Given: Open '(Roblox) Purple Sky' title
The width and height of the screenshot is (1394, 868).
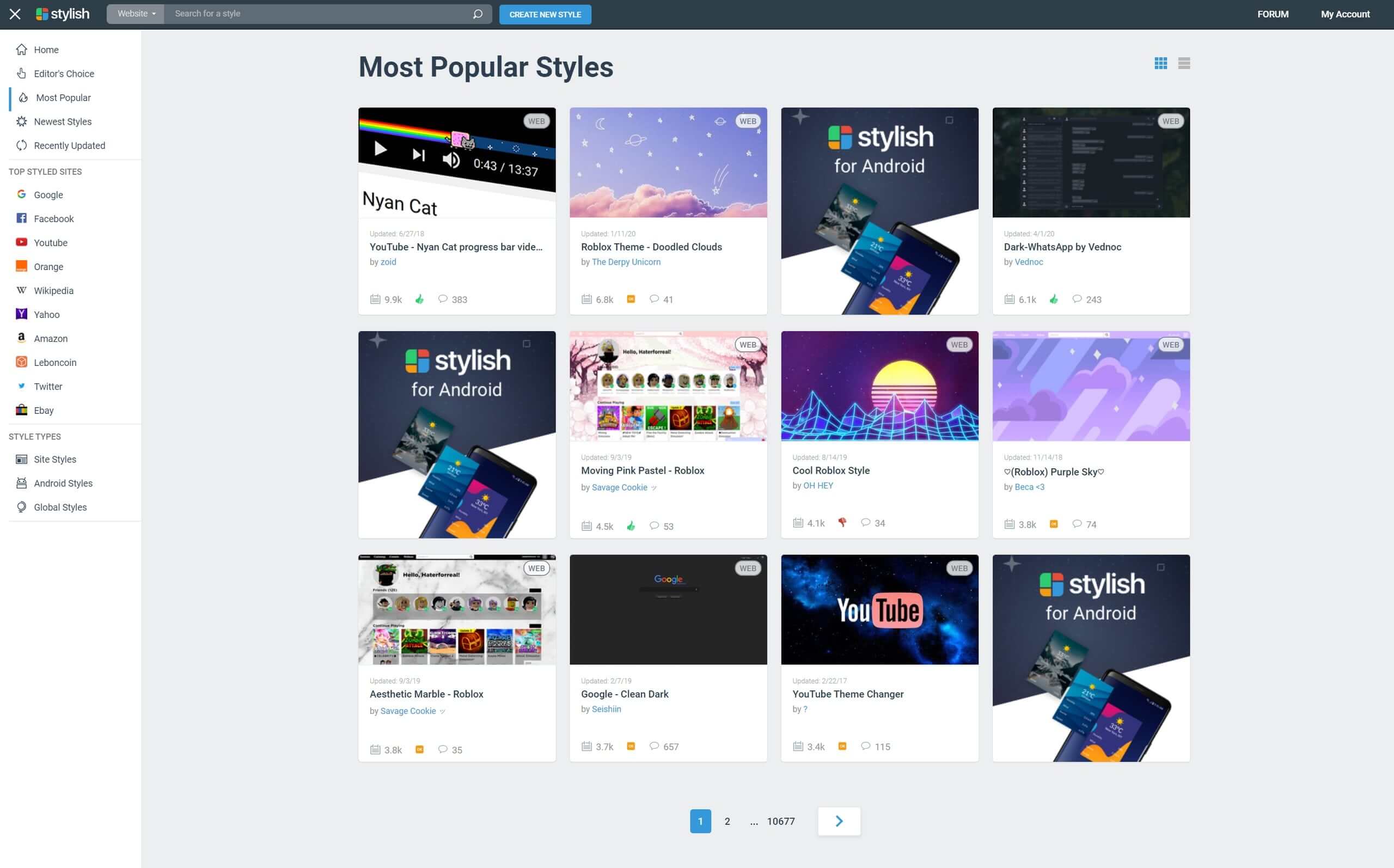Looking at the screenshot, I should click(1054, 472).
